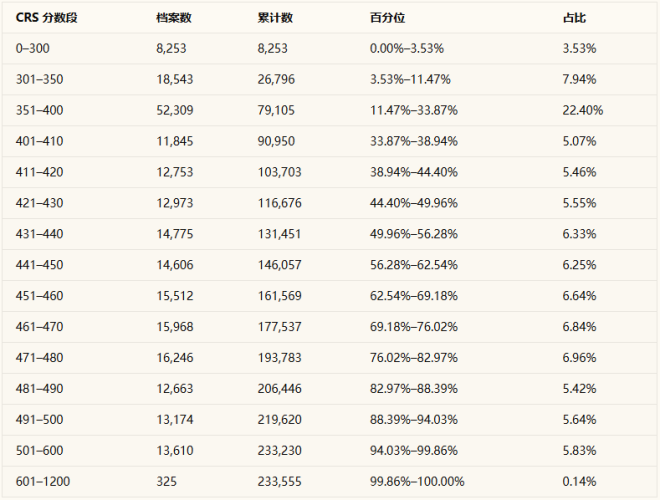The width and height of the screenshot is (660, 500).
Task: Select the 301–350 score range cell
Action: 39,79
